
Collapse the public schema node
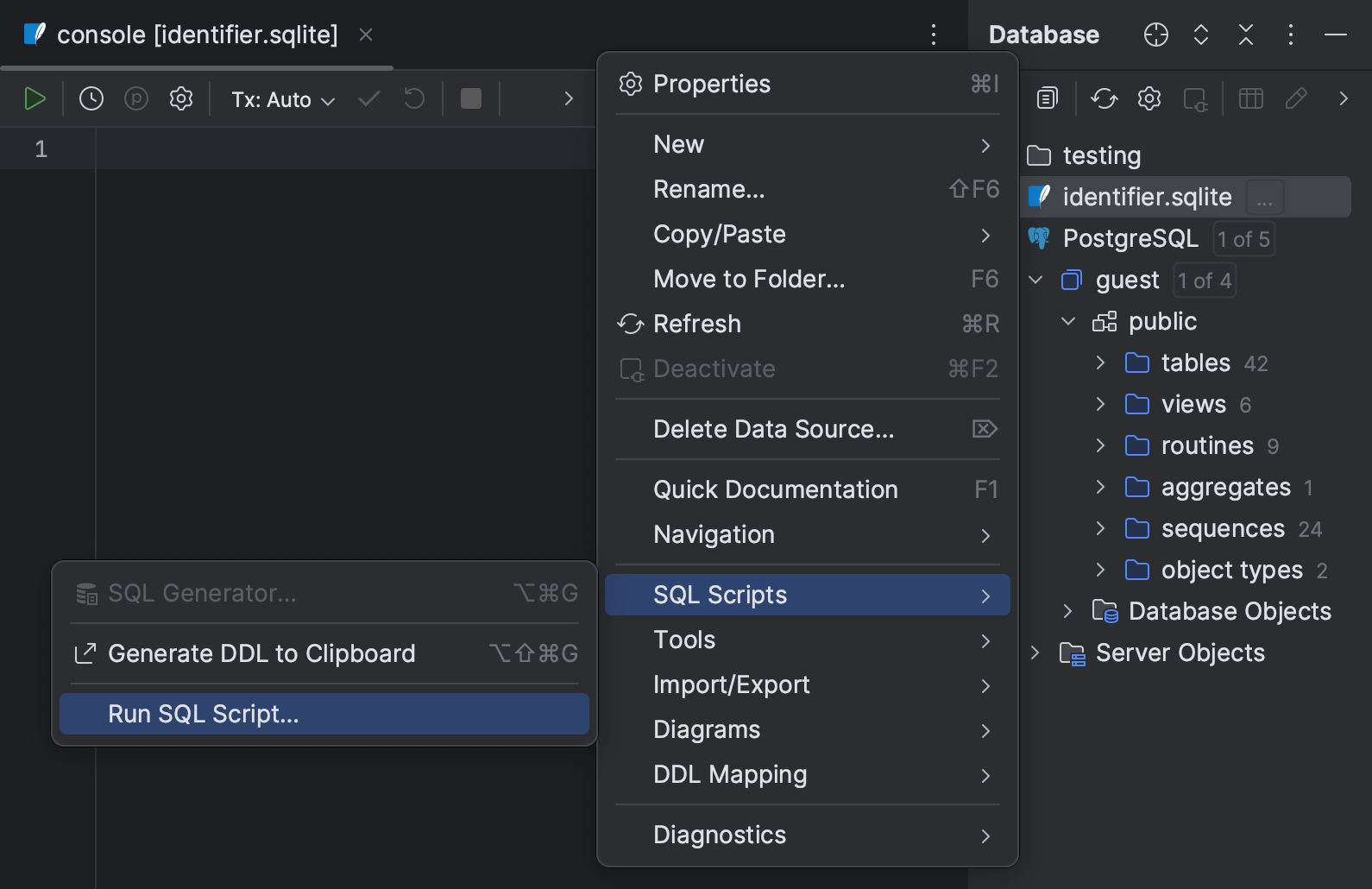pyautogui.click(x=1068, y=322)
